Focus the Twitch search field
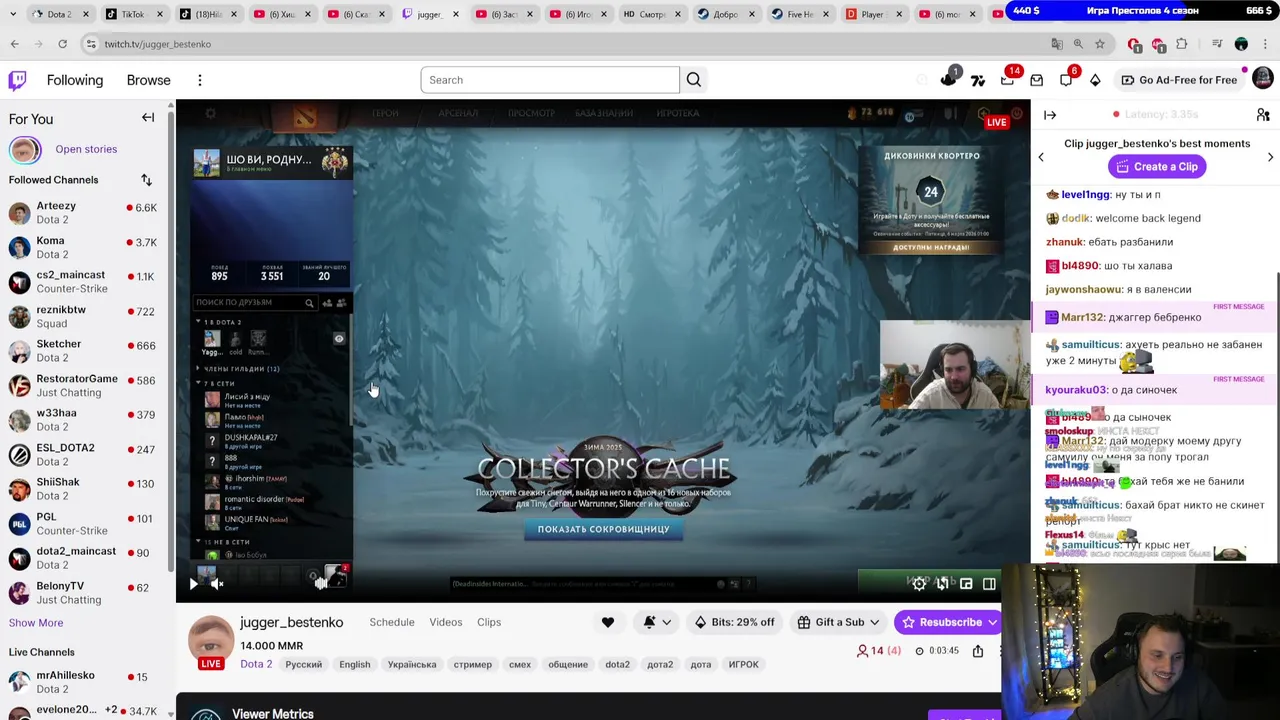This screenshot has width=1280, height=720. point(550,80)
